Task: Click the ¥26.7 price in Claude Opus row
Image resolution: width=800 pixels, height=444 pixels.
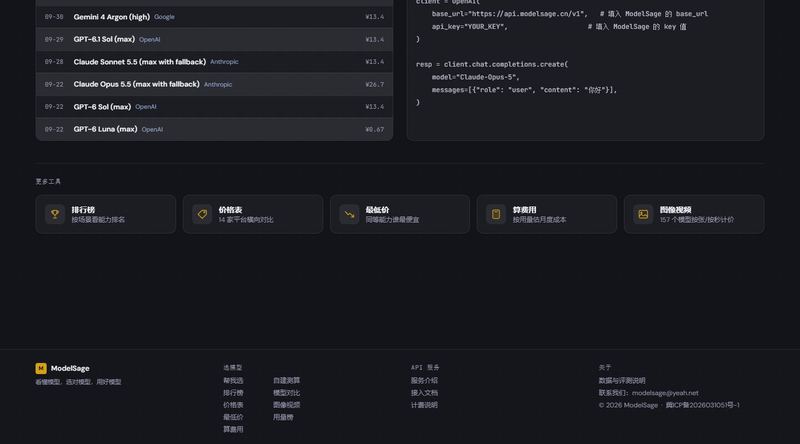Action: [374, 85]
